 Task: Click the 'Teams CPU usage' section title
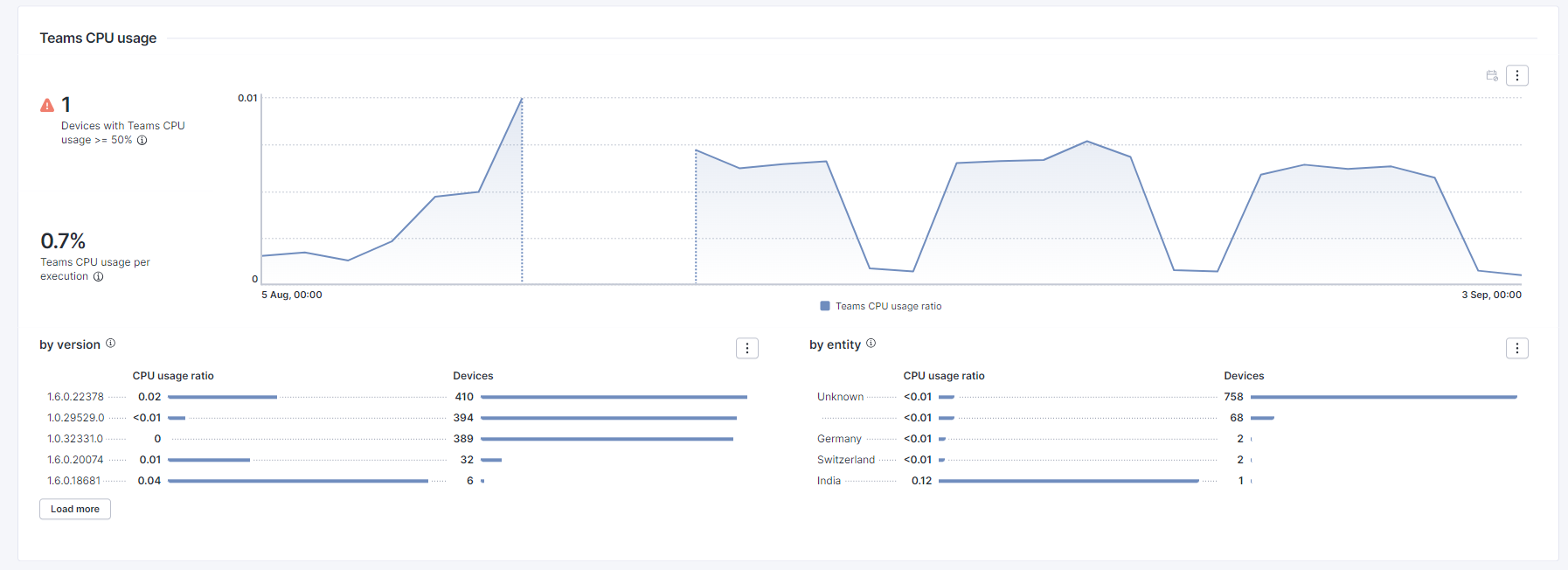pyautogui.click(x=98, y=38)
